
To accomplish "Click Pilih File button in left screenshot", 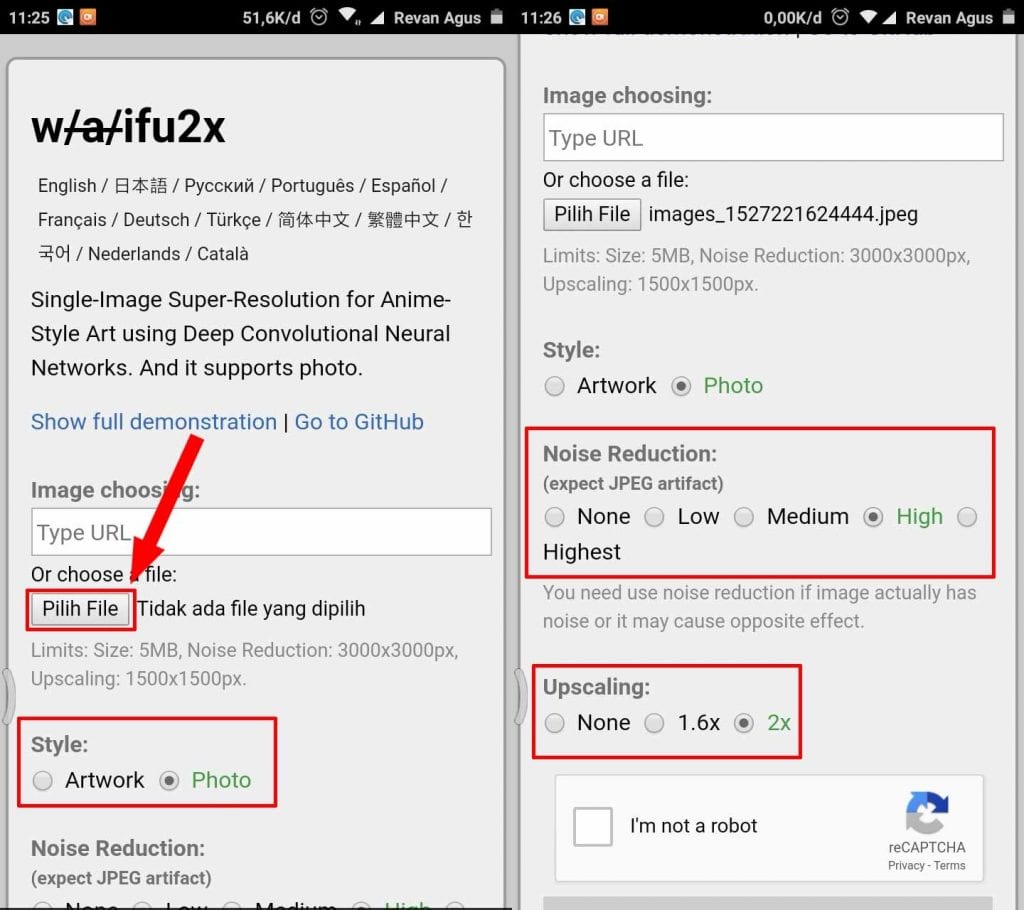I will [80, 609].
